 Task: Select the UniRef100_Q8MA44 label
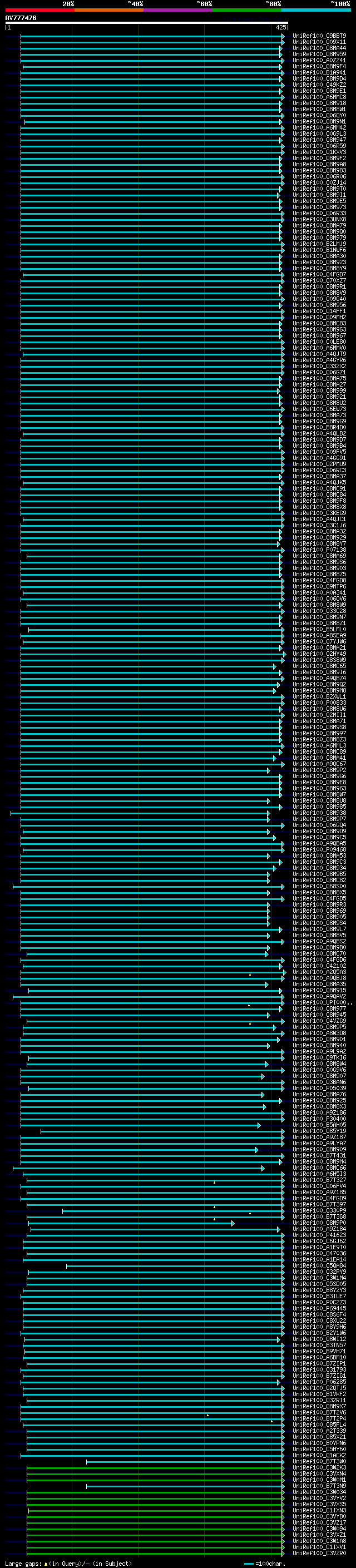[x=319, y=48]
